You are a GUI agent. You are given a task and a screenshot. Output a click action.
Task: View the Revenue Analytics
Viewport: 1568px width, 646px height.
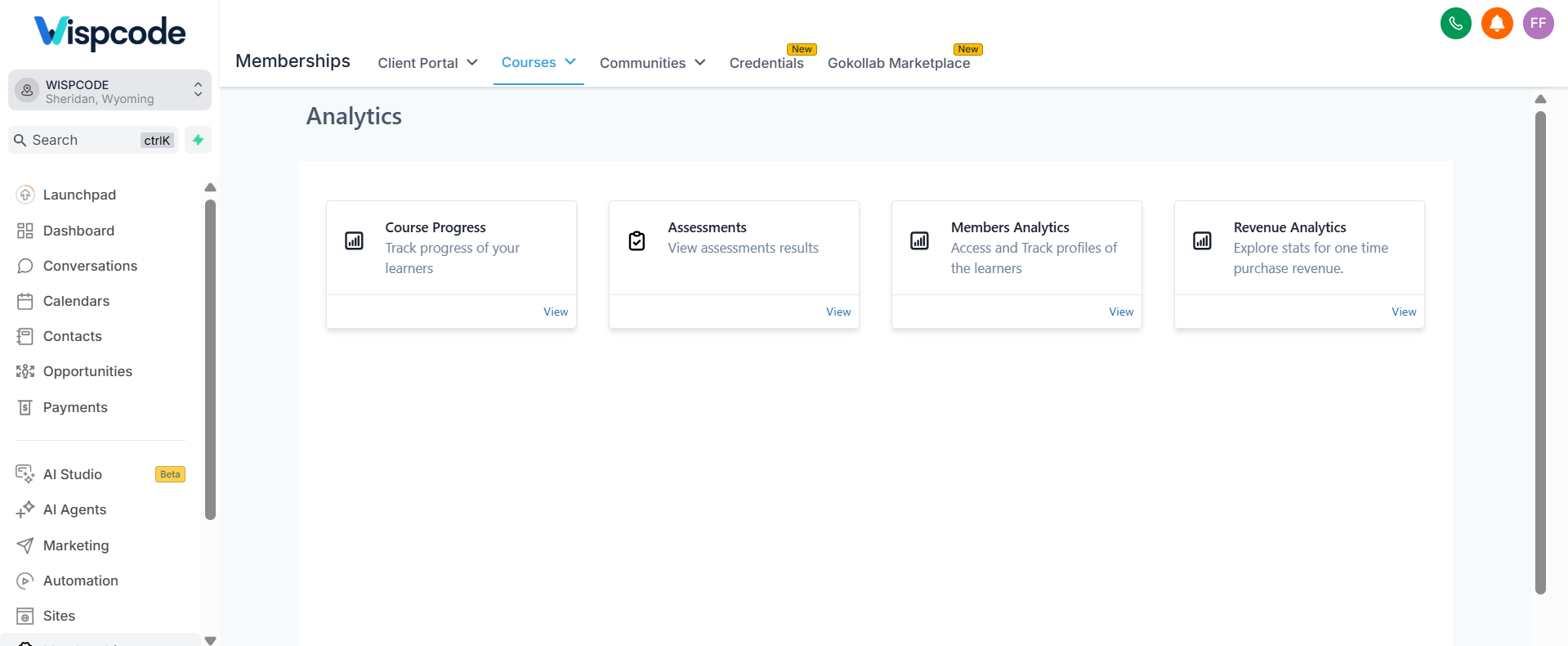click(1404, 312)
